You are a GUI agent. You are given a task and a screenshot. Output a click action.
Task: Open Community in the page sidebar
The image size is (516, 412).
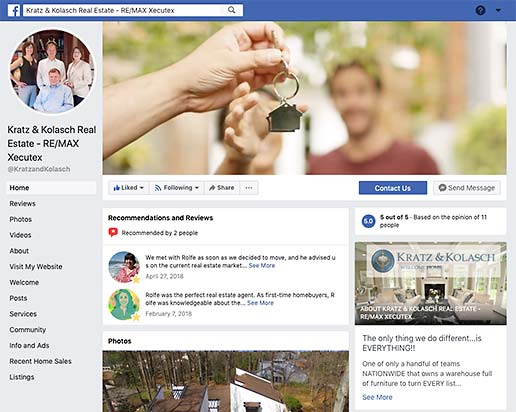(28, 330)
